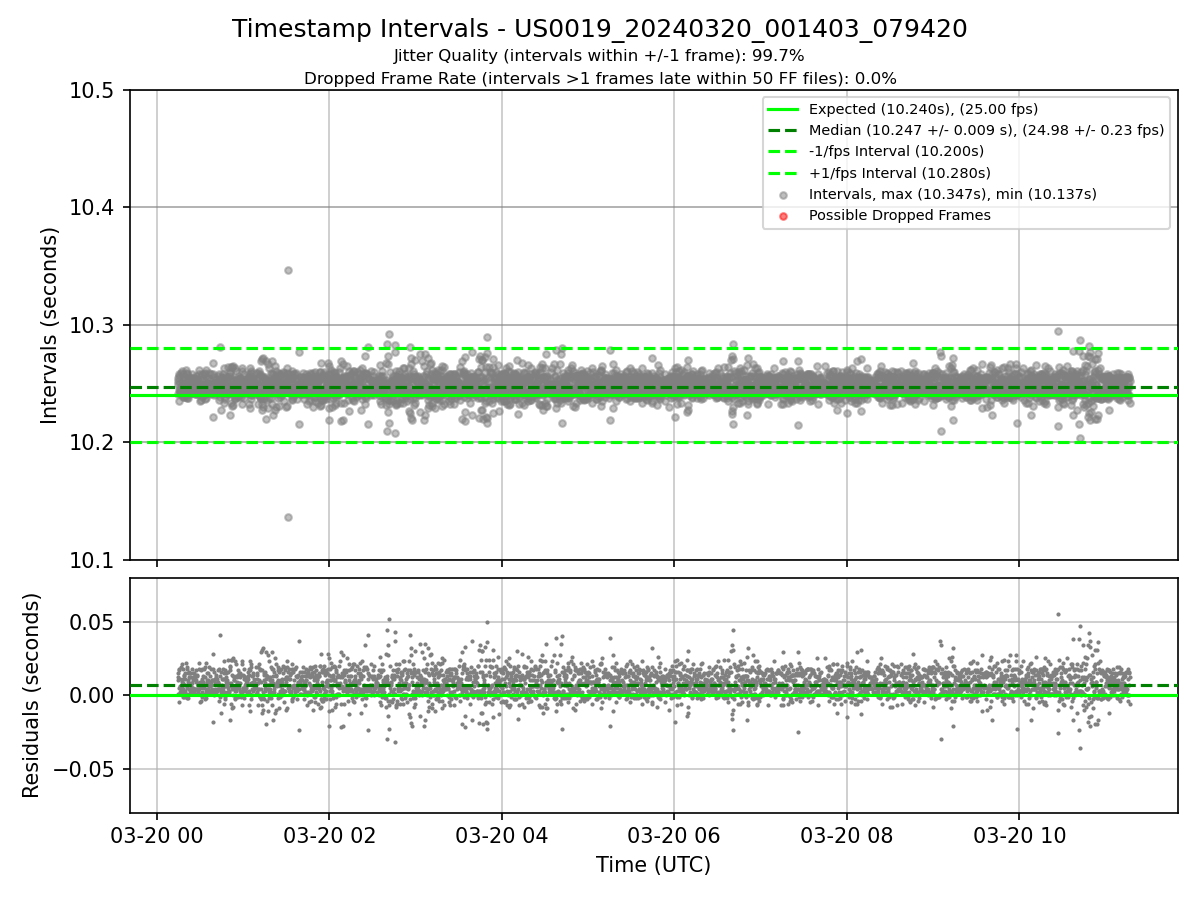Click the Time (UTC) x-axis label
Image resolution: width=1200 pixels, height=900 pixels.
pos(653,865)
